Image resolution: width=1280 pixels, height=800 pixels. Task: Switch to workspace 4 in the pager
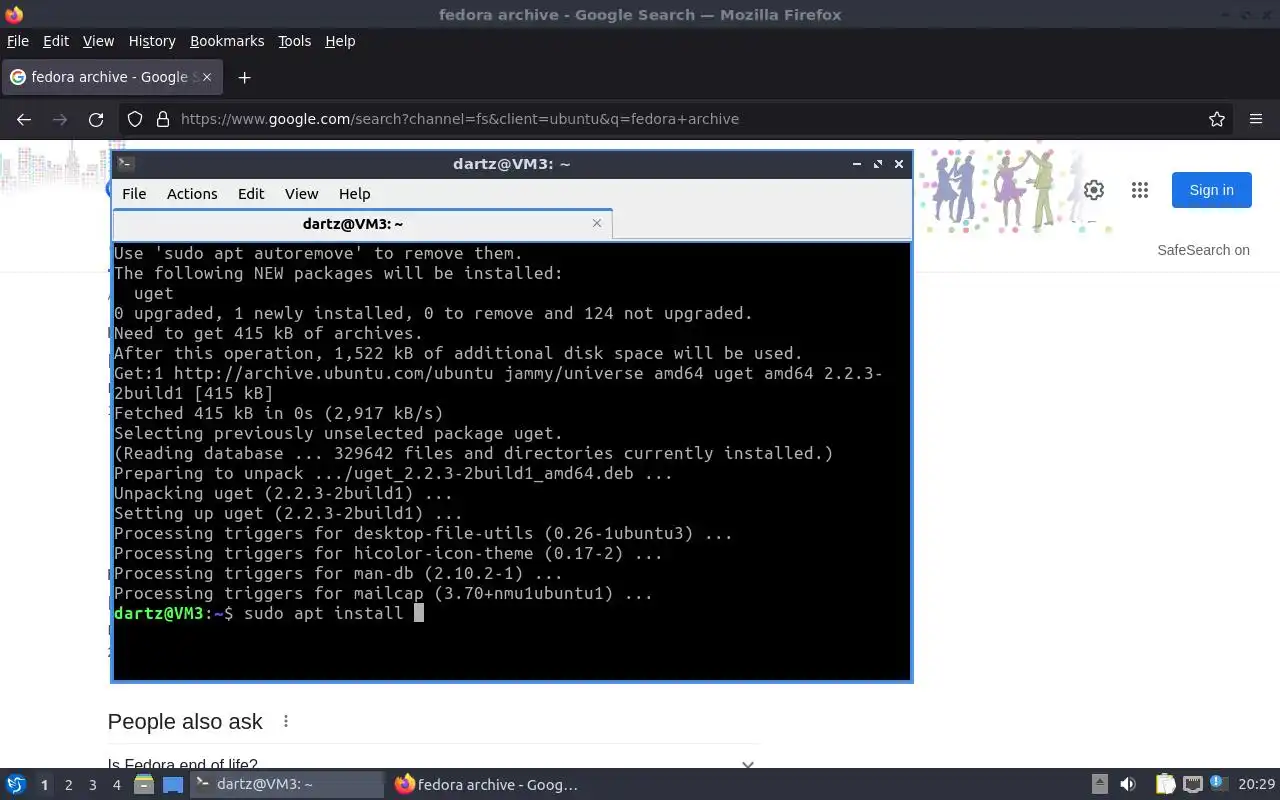[x=116, y=785]
